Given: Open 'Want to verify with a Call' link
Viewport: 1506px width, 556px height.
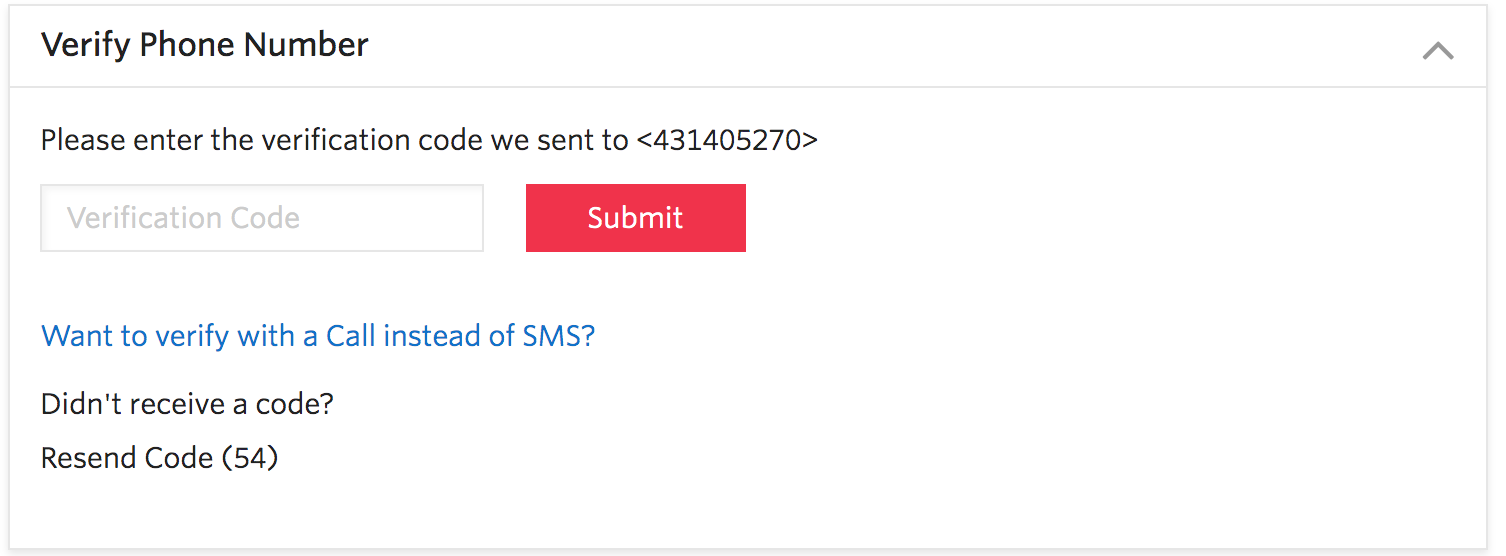Looking at the screenshot, I should click(318, 335).
